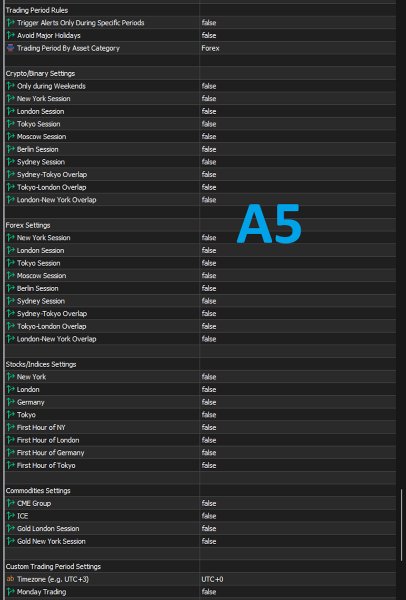Select Gold New York Session parameter label
The height and width of the screenshot is (600, 406).
[x=51, y=541]
